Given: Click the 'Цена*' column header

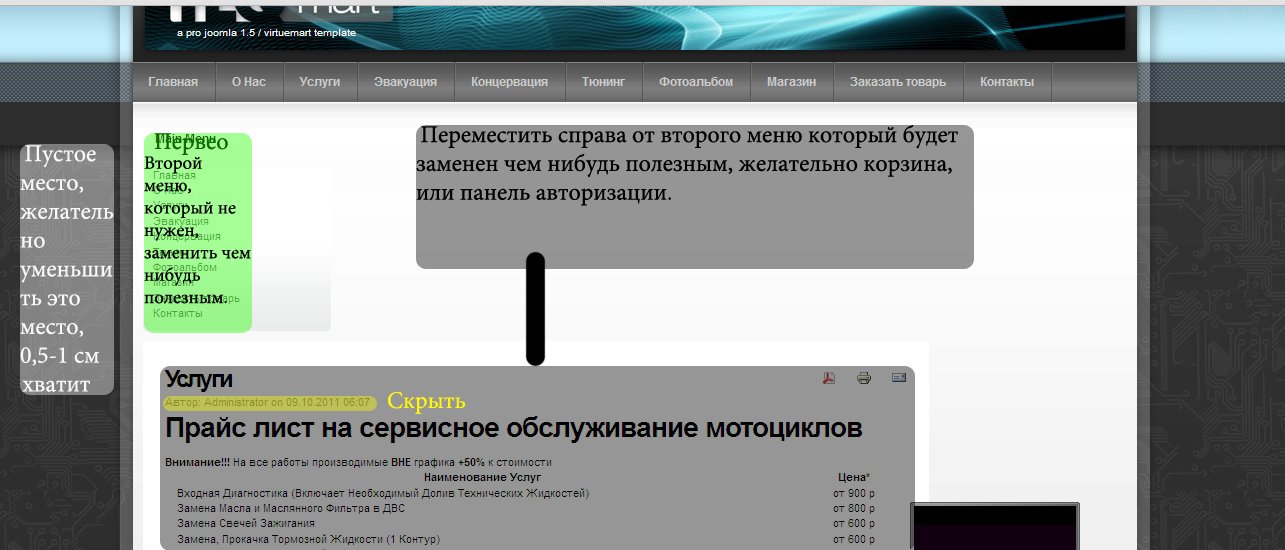Looking at the screenshot, I should coord(854,477).
